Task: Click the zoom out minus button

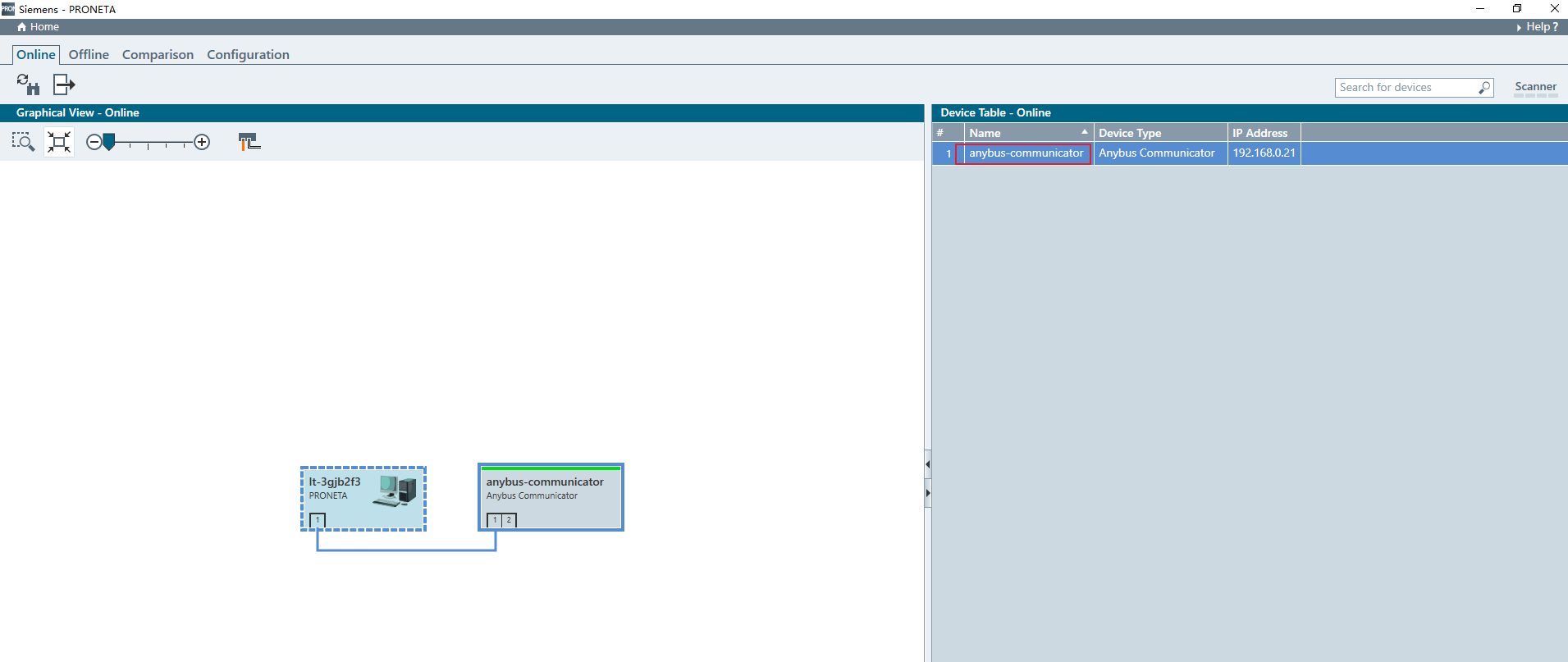Action: (x=94, y=142)
